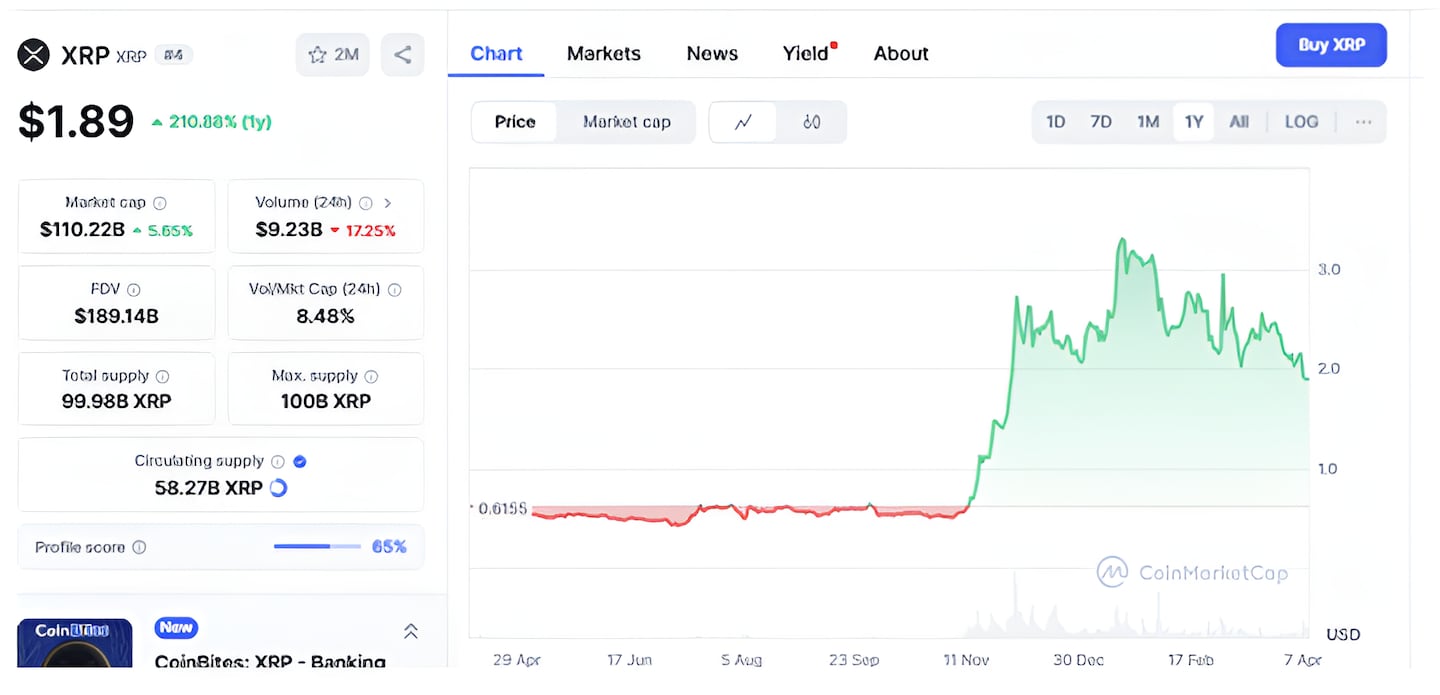
Task: Open Profile score info icon
Action: pos(139,547)
